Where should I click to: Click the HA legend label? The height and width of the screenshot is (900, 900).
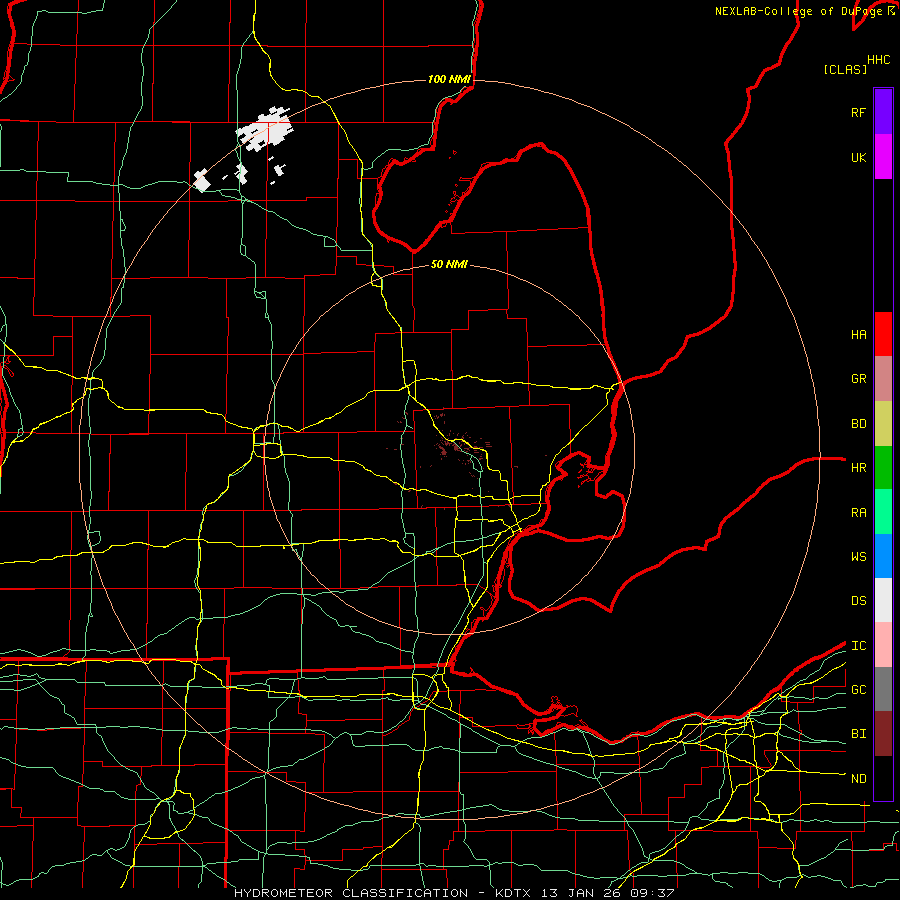858,334
